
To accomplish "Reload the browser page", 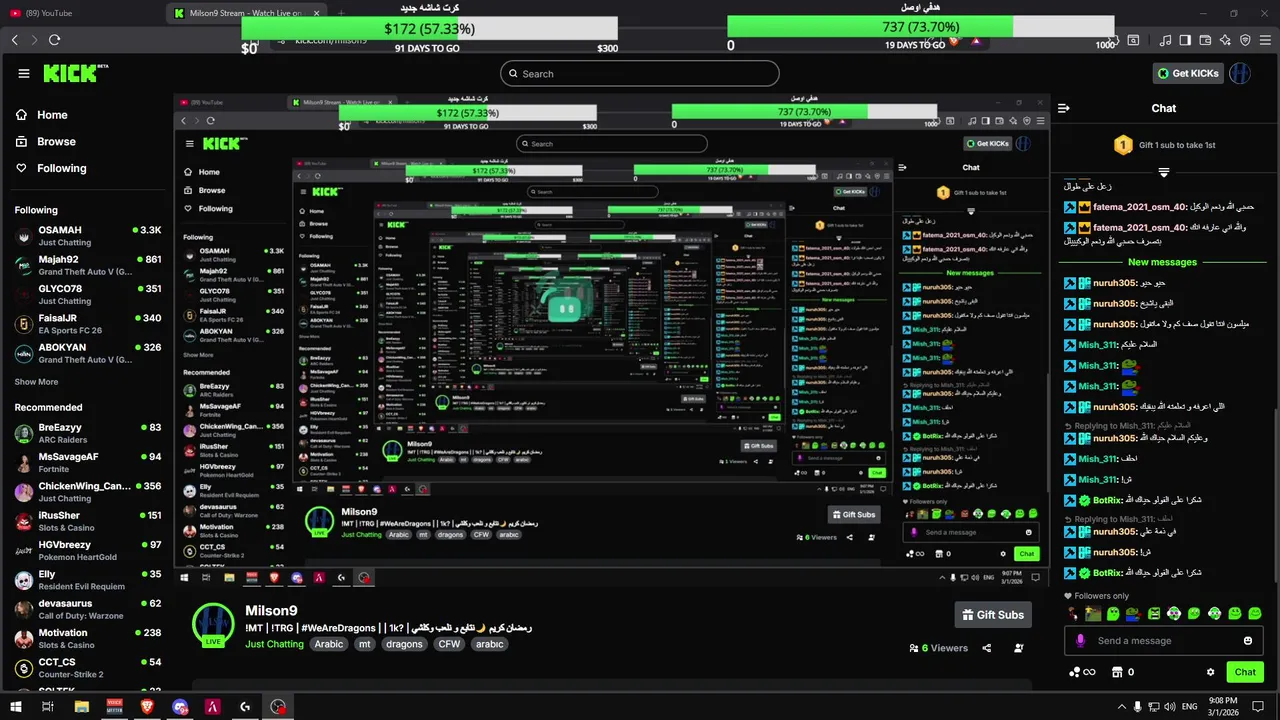I will point(54,40).
